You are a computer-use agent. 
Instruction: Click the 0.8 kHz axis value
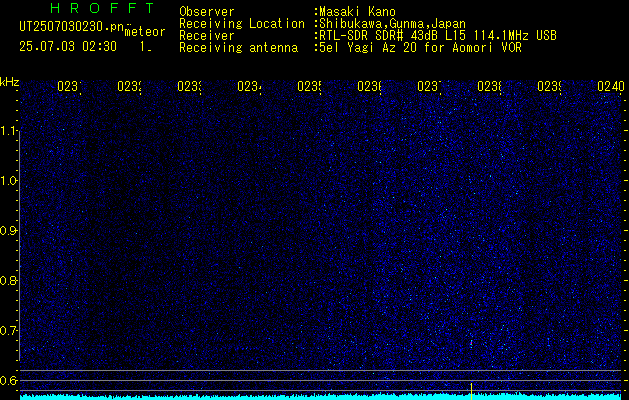(x=9, y=280)
